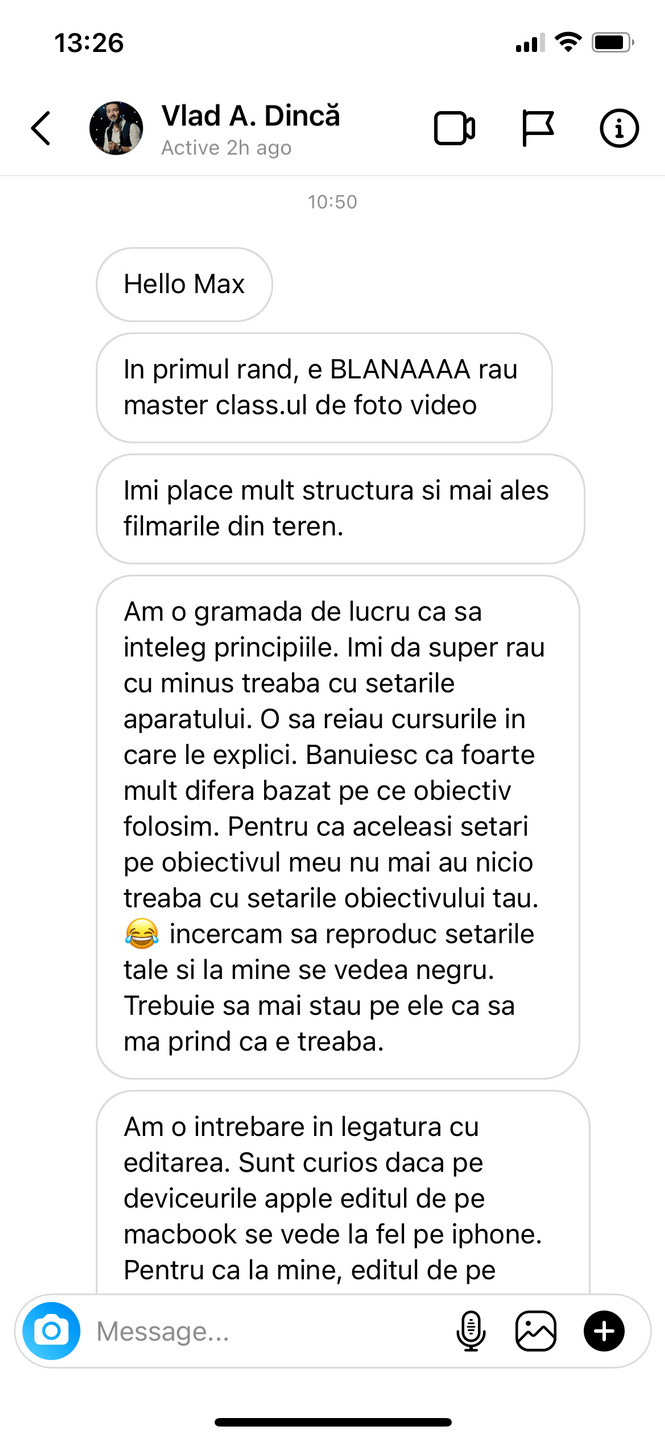The image size is (665, 1440).
Task: Tap 'Active 2h ago' status text
Action: pos(227,148)
